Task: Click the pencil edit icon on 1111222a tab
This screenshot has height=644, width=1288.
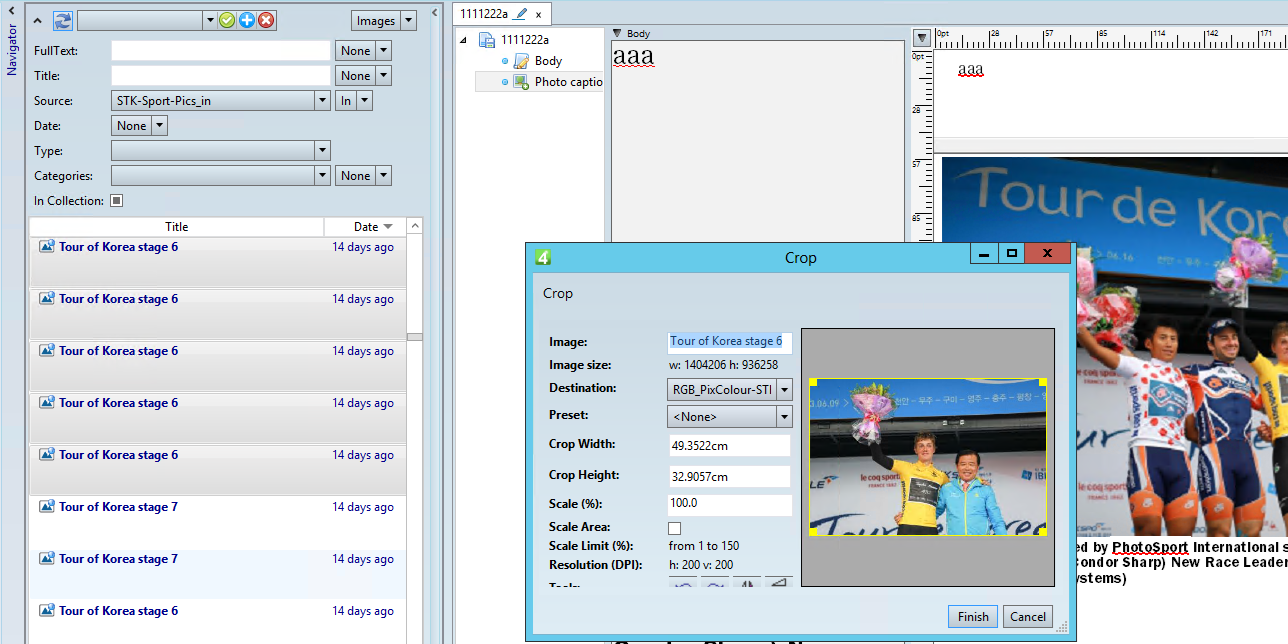Action: coord(521,14)
